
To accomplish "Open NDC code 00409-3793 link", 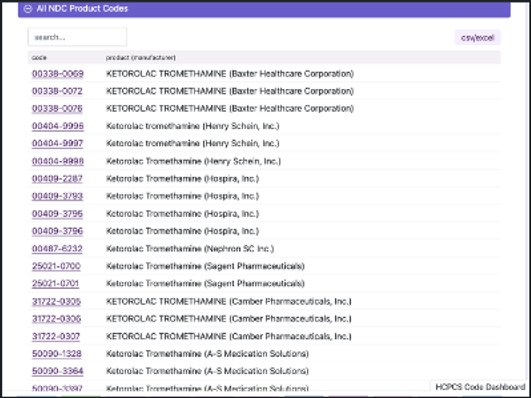I will (x=58, y=196).
